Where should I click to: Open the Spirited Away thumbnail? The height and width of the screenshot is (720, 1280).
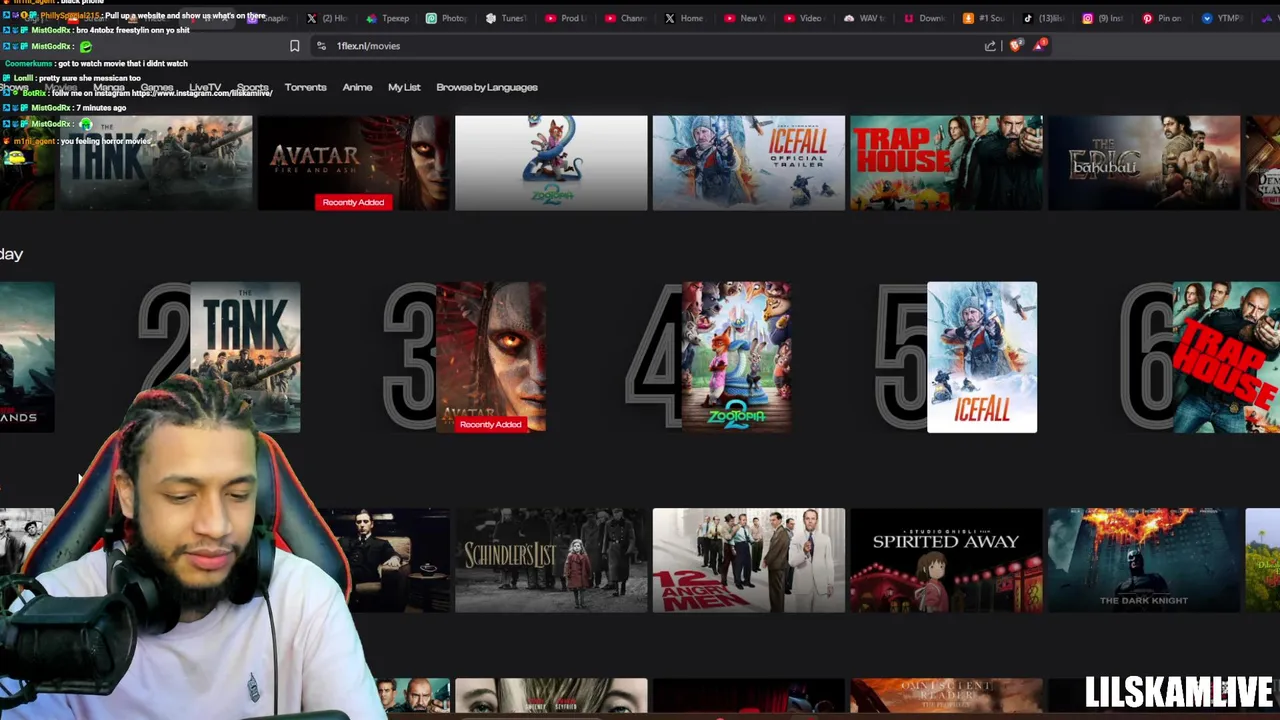(946, 560)
